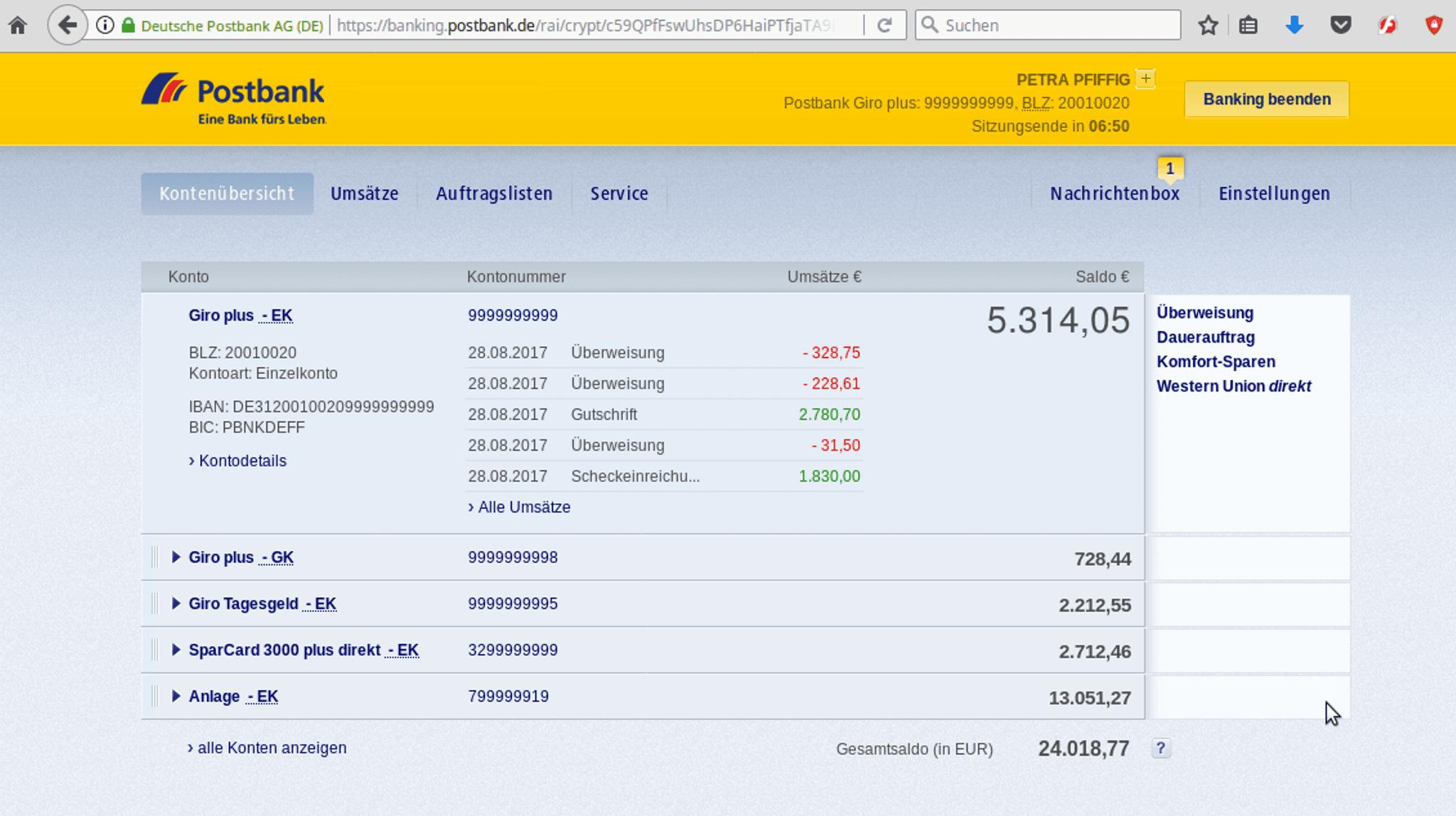Expand the Giro plus - GK account row
Screen dimensions: 1456x816
[x=177, y=557]
